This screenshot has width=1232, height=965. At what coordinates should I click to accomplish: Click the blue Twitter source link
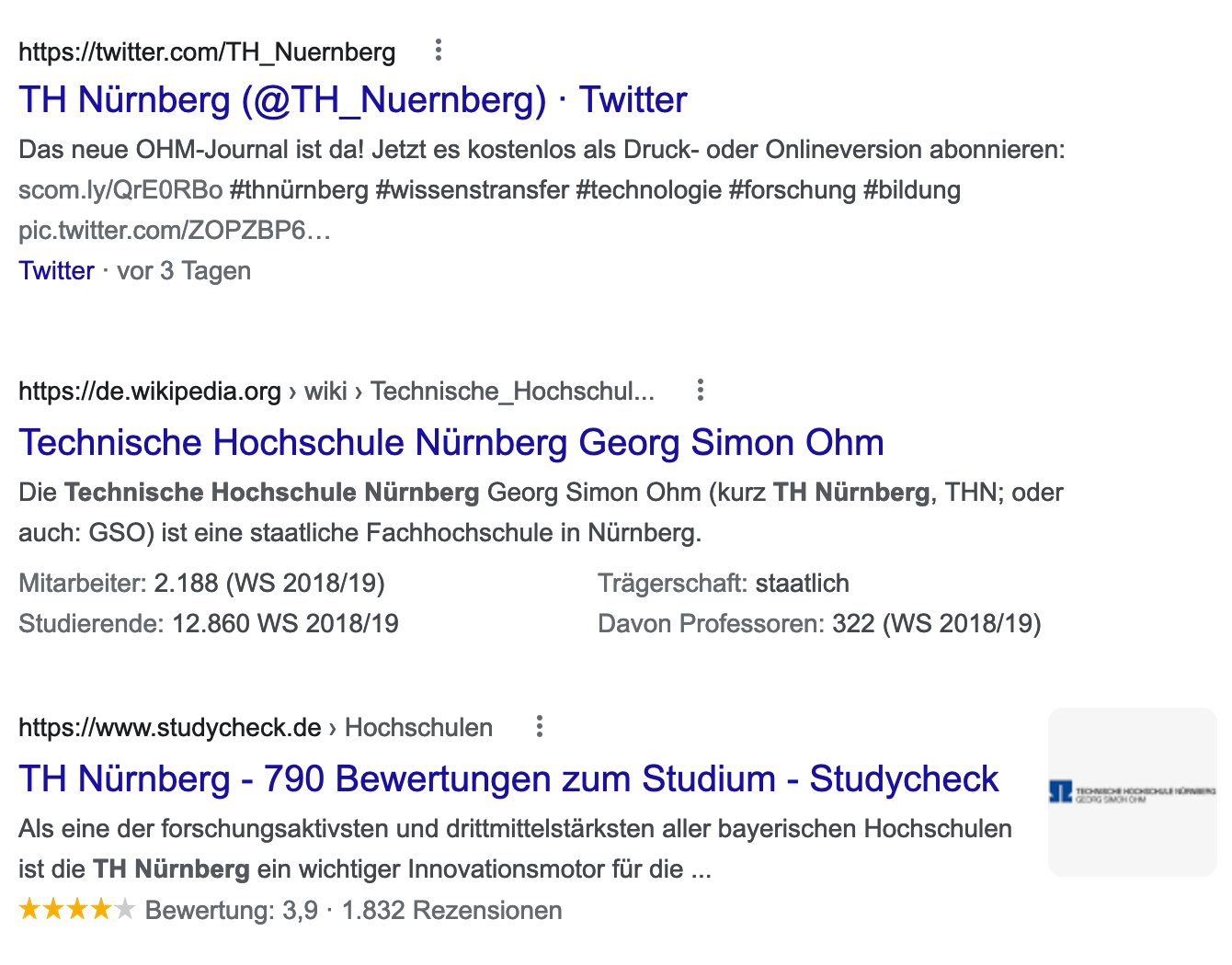click(x=56, y=271)
